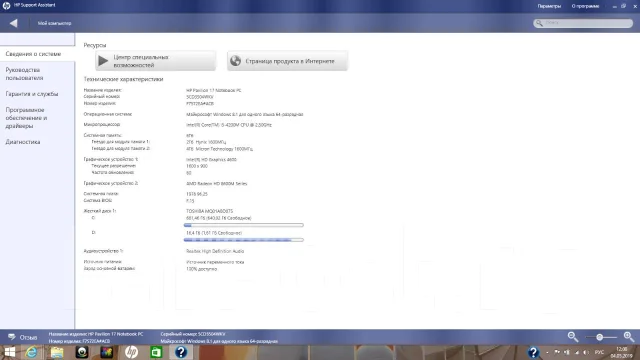640x360 pixels.
Task: Click the AMD Radeon HD 8600M Series value
Action: pyautogui.click(x=216, y=184)
